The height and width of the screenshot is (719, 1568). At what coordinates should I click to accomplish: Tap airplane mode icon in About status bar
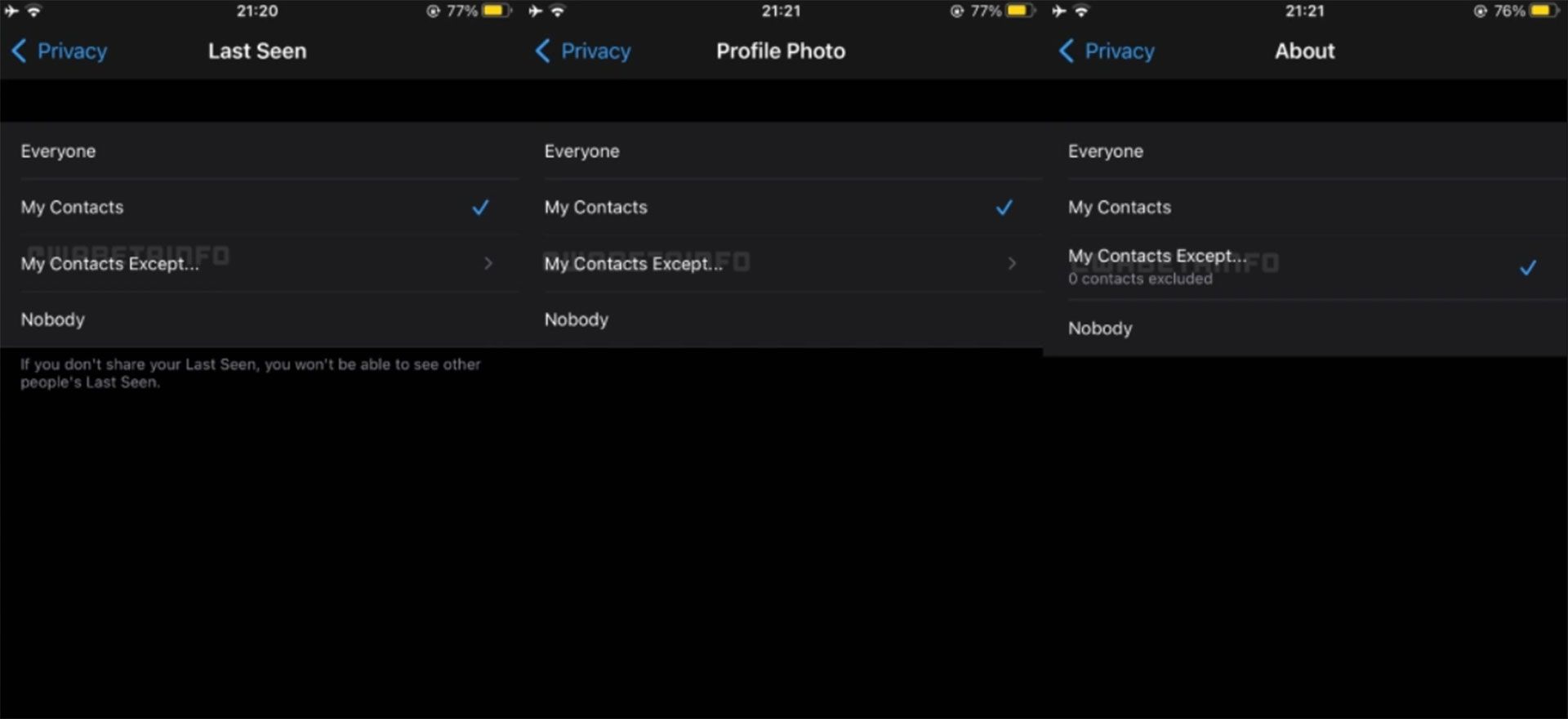click(1058, 11)
